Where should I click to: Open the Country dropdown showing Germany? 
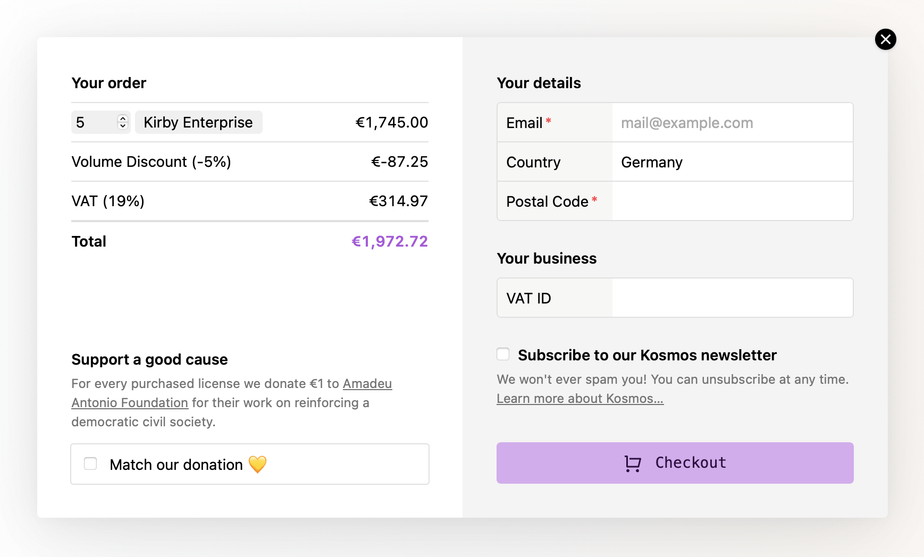click(x=731, y=162)
